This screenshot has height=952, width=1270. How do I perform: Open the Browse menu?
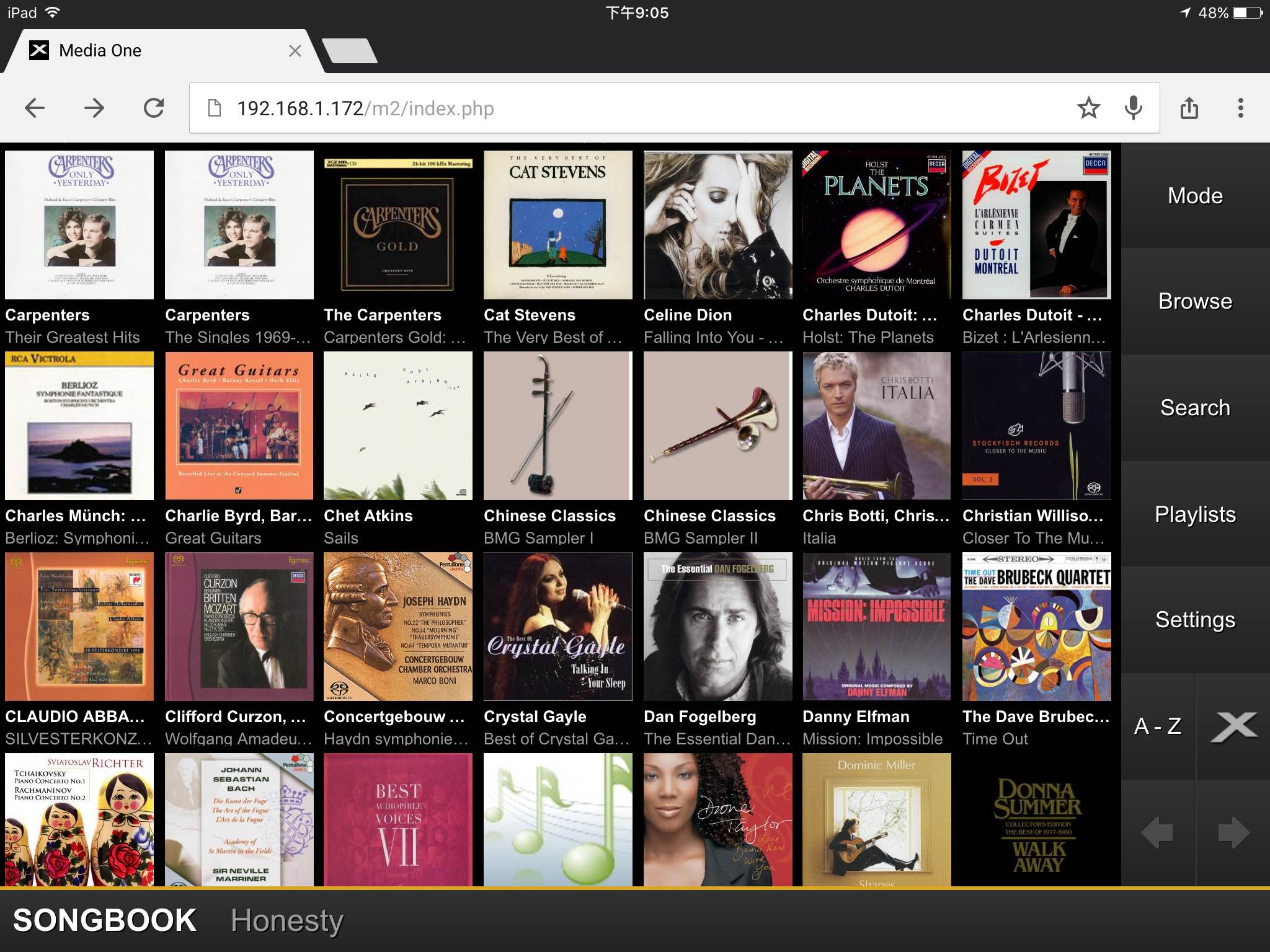click(x=1195, y=301)
